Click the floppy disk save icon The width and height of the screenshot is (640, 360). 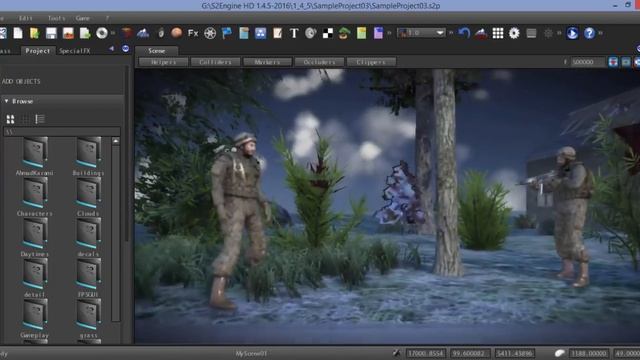point(51,33)
